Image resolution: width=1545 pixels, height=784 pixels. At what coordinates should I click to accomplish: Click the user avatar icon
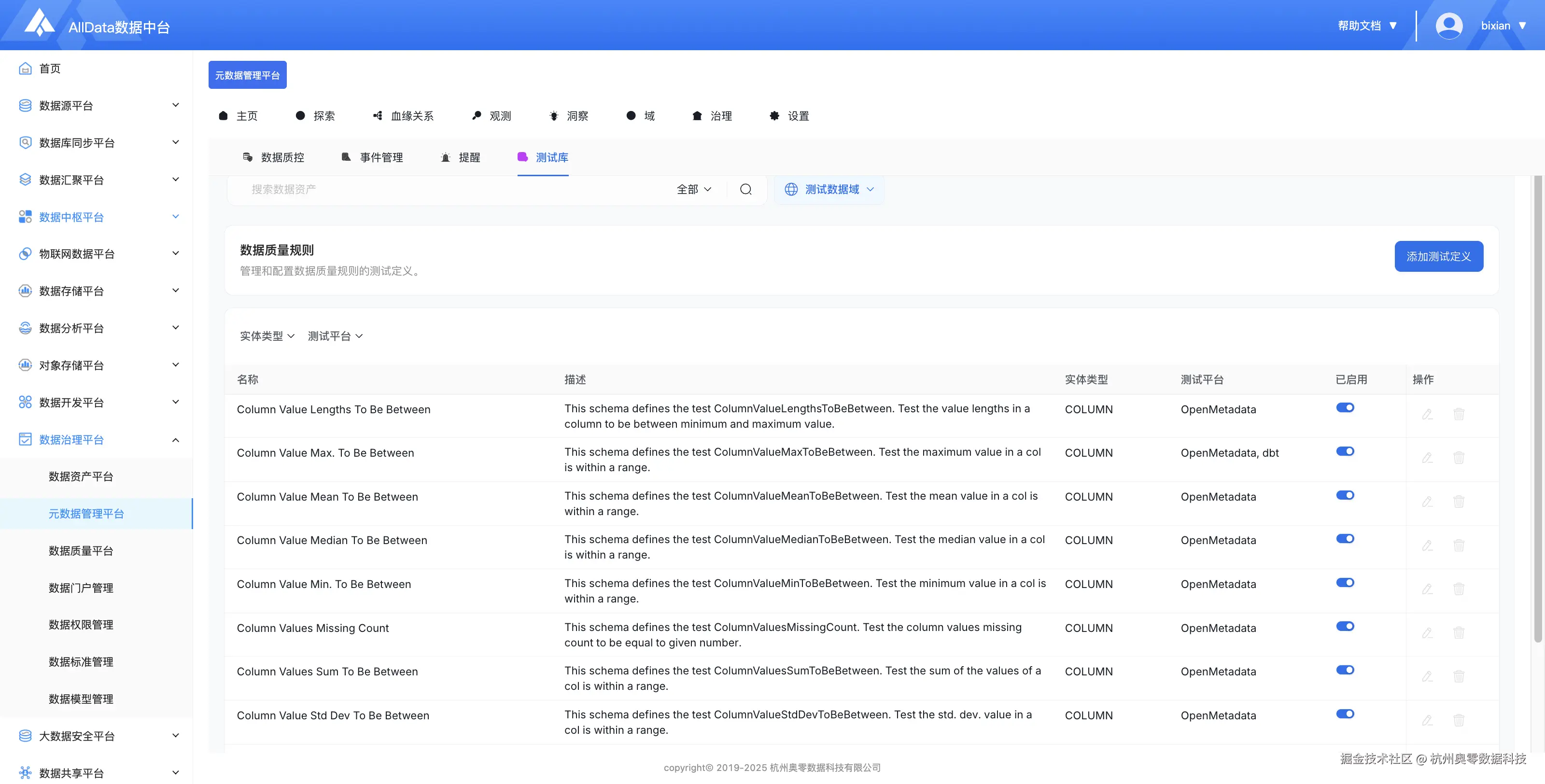(x=1448, y=26)
